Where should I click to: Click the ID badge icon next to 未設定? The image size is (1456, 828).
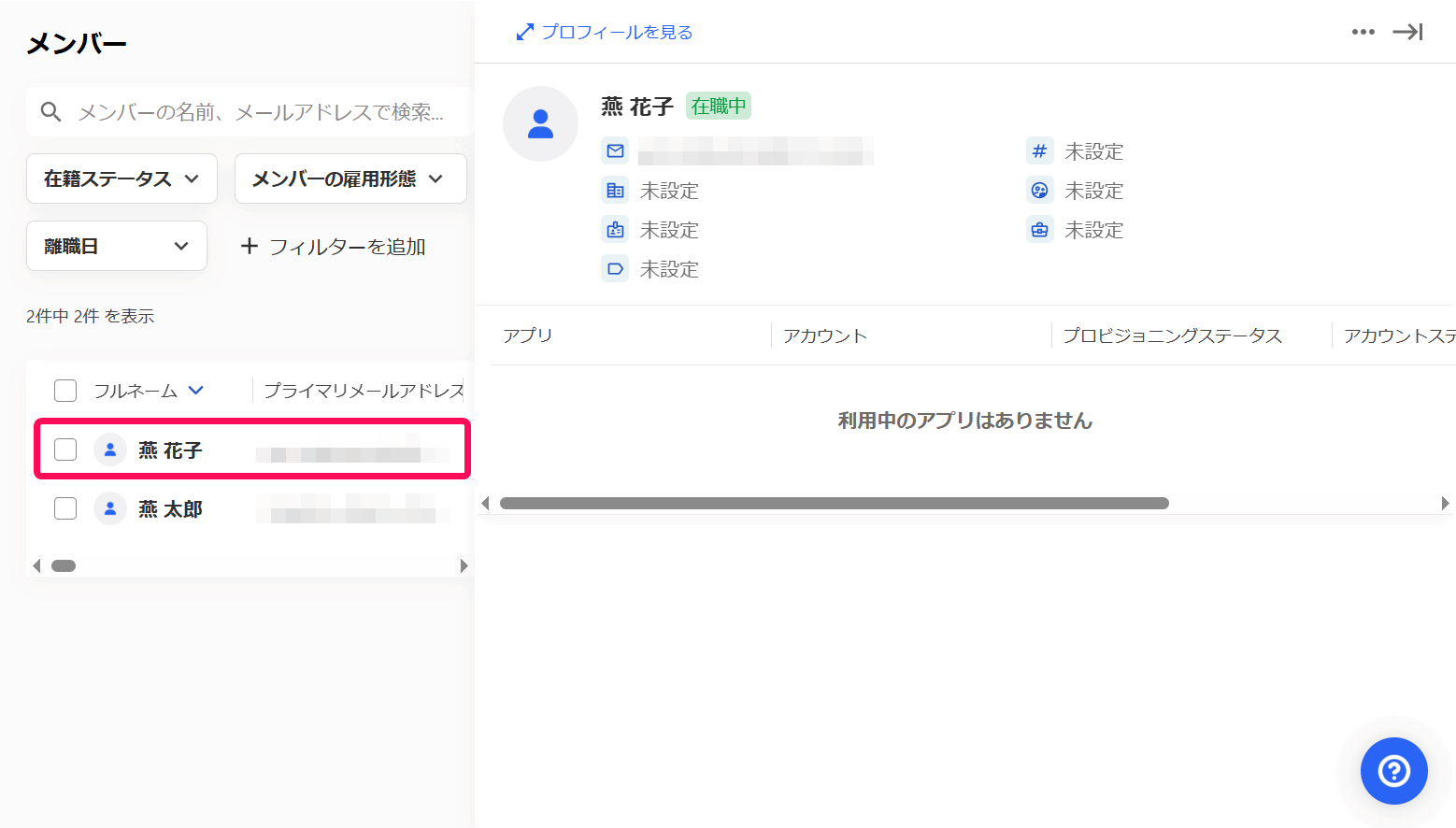click(615, 230)
